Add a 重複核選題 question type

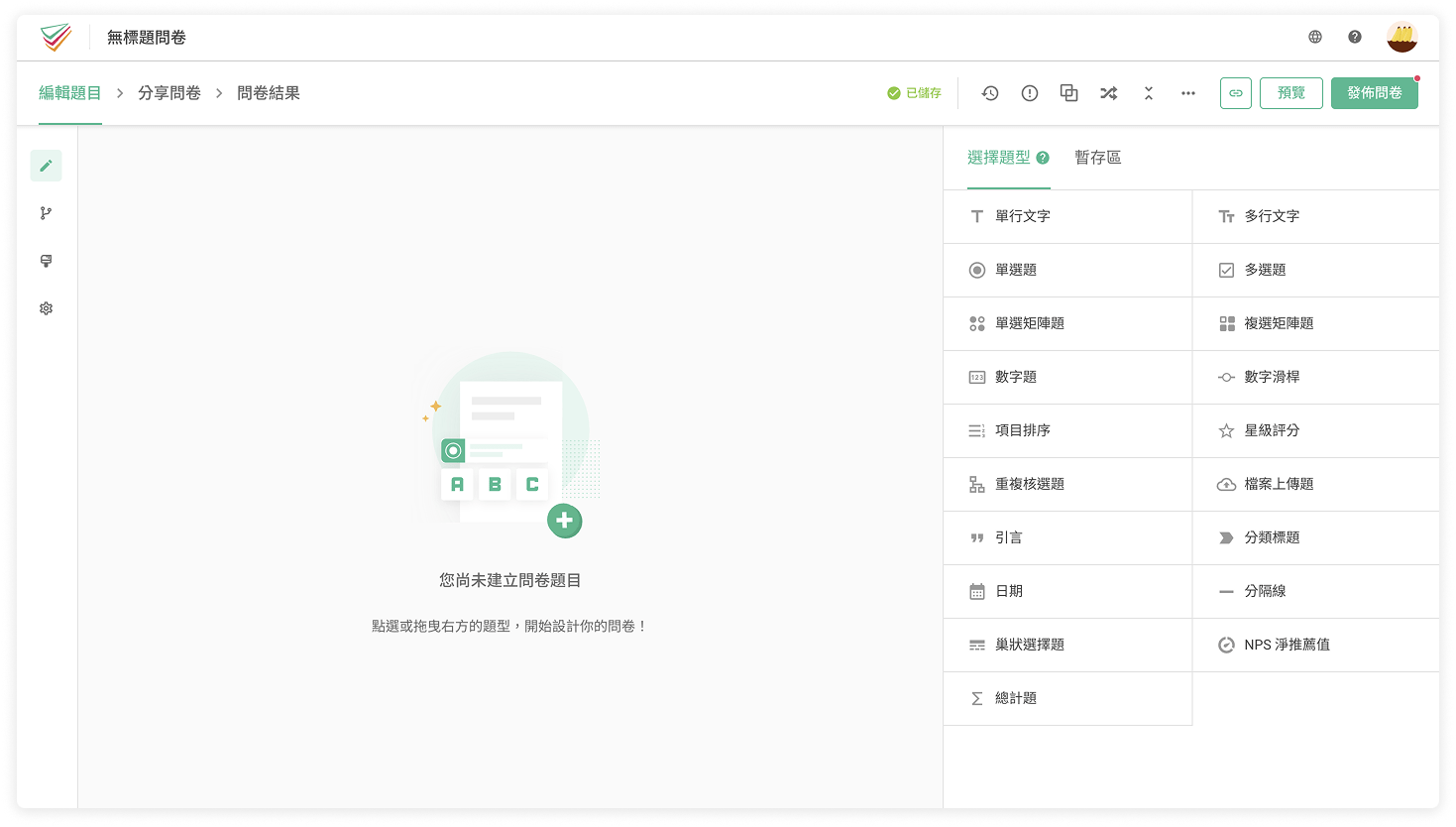click(x=1067, y=484)
